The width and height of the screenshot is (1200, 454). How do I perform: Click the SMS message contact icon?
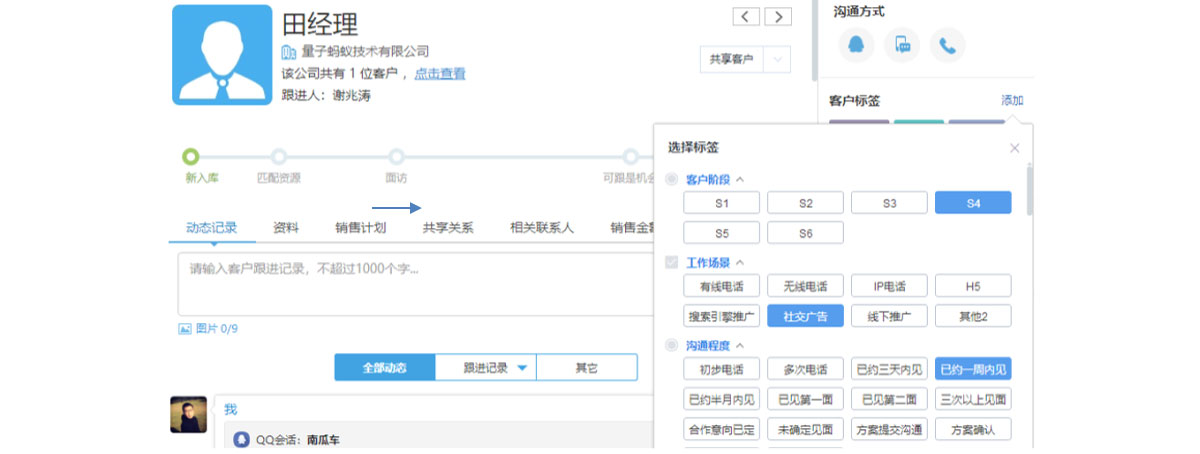902,45
